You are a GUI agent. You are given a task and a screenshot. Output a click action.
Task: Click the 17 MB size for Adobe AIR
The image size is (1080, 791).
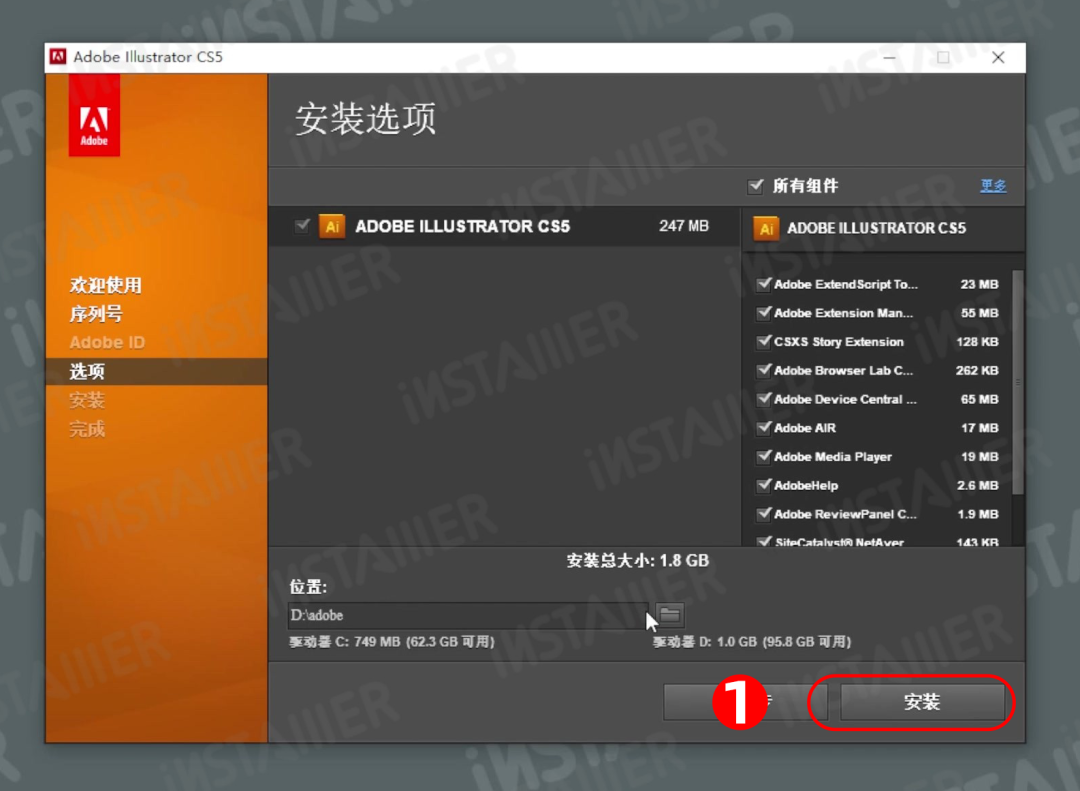click(979, 429)
